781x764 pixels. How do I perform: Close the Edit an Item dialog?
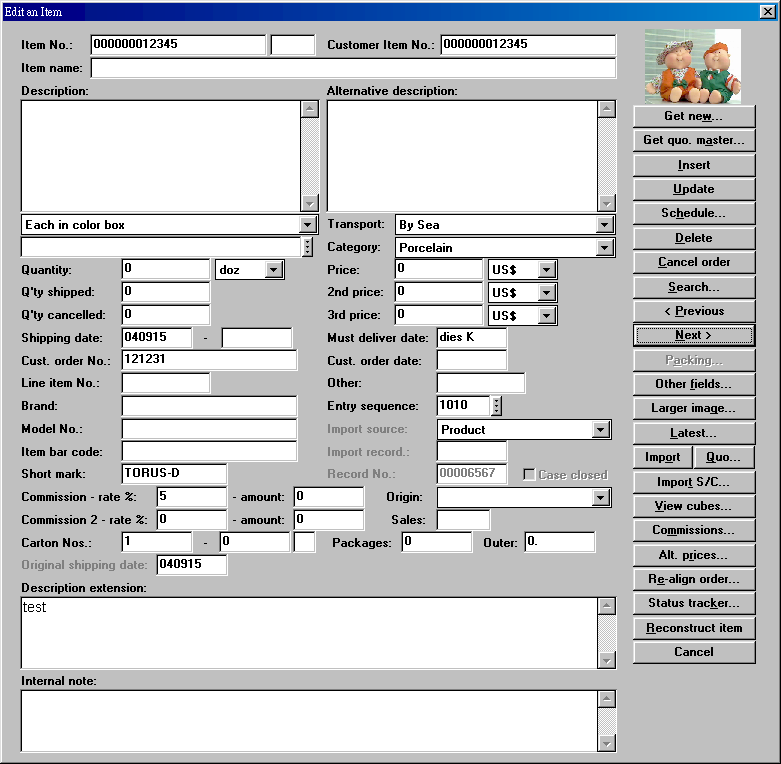767,11
